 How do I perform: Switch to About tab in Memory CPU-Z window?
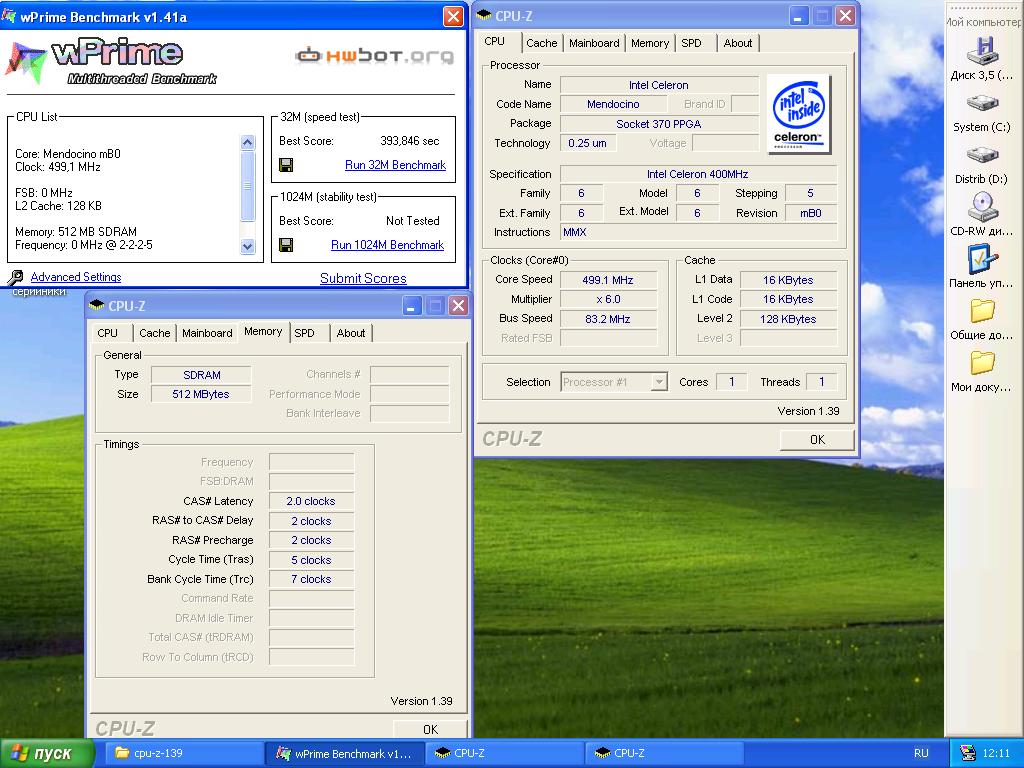(351, 333)
